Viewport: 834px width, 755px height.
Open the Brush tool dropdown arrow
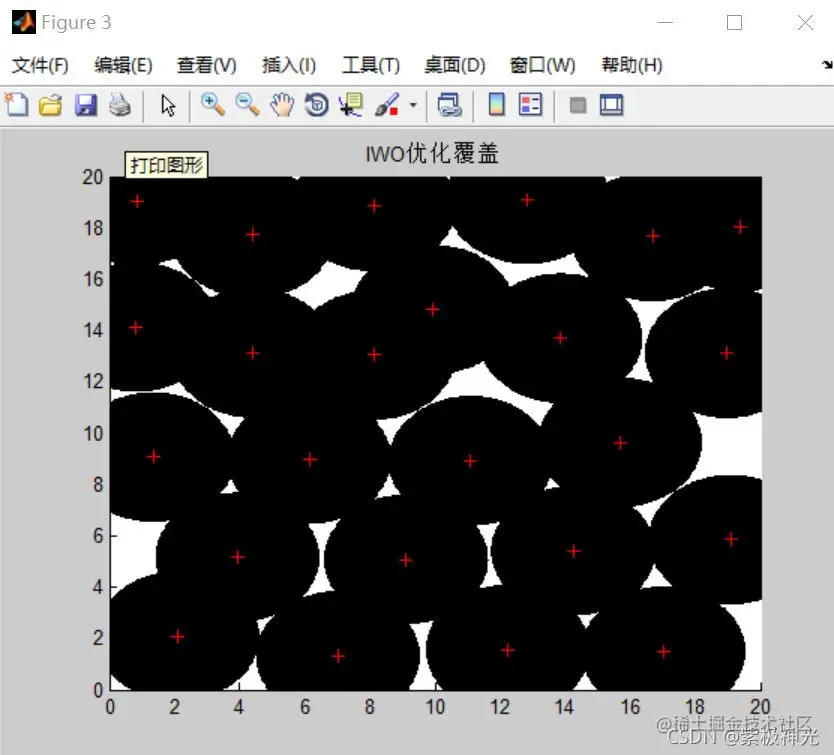point(410,105)
